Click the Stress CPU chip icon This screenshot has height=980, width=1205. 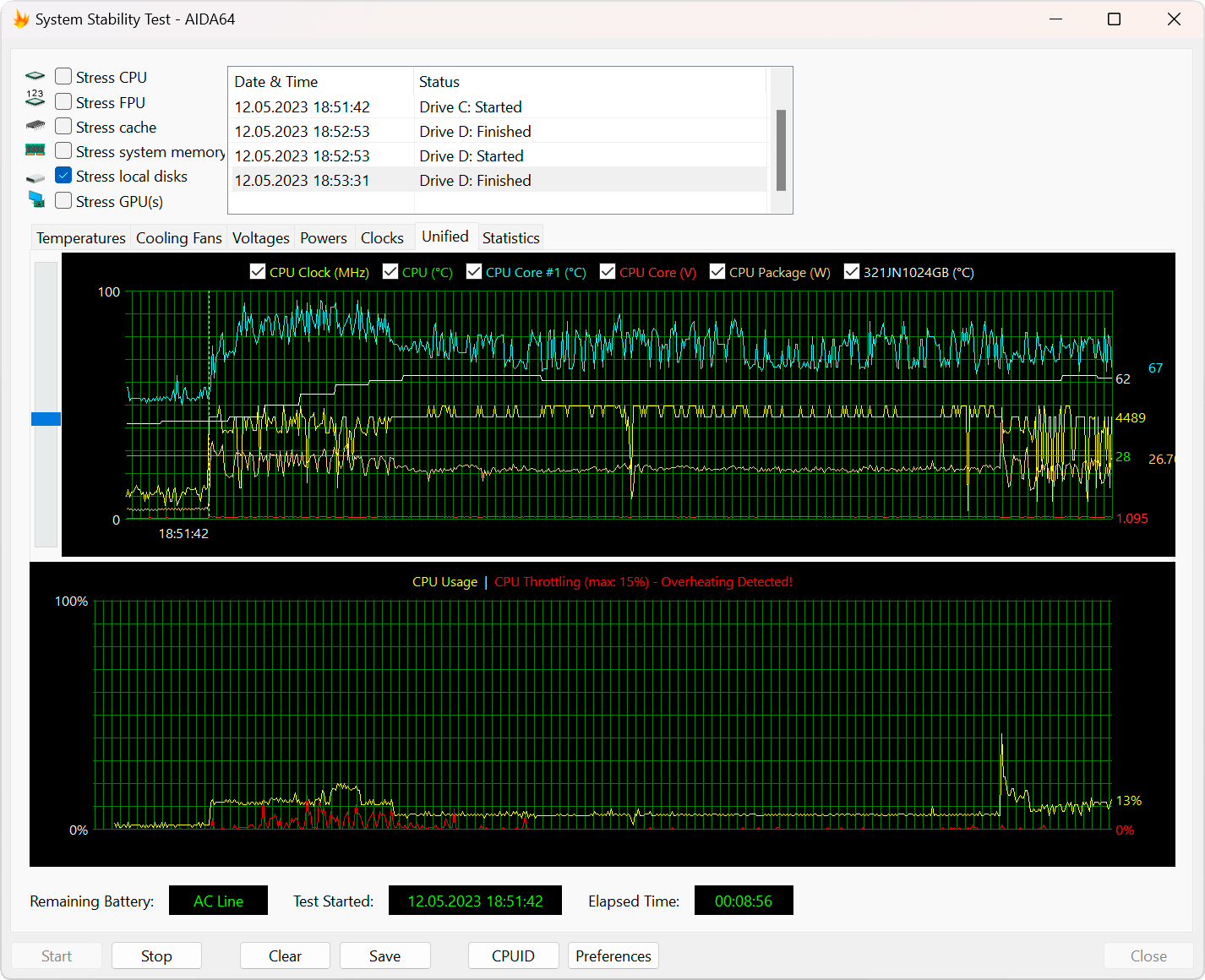pyautogui.click(x=35, y=77)
